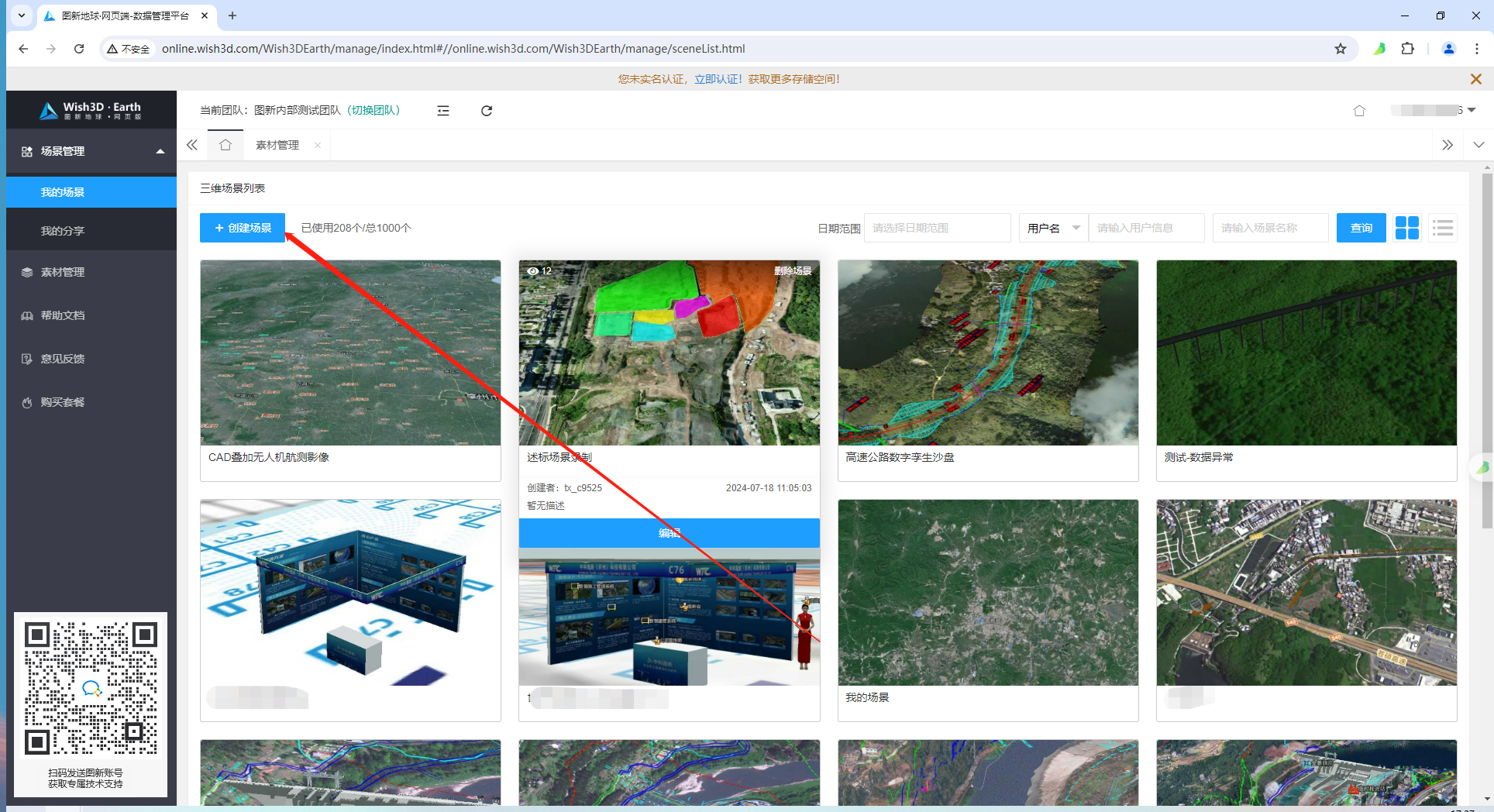
Task: Open 帮助文档 in sidebar
Action: coord(91,315)
